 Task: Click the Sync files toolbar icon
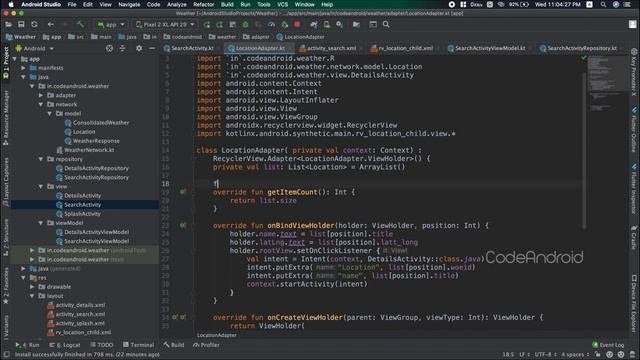point(34,24)
